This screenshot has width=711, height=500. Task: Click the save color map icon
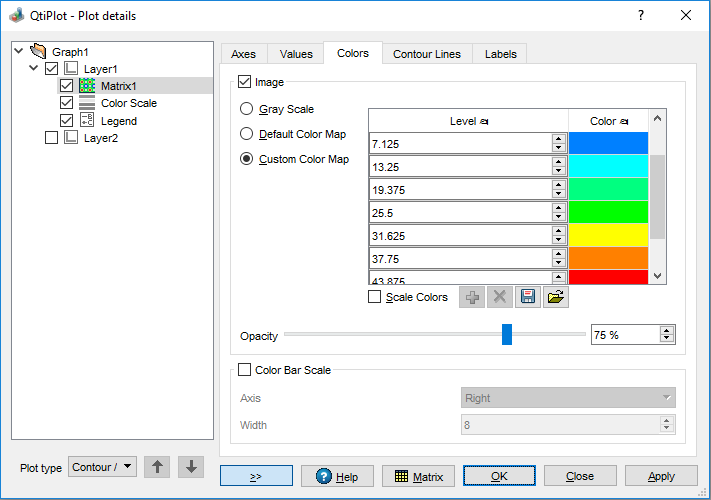528,297
